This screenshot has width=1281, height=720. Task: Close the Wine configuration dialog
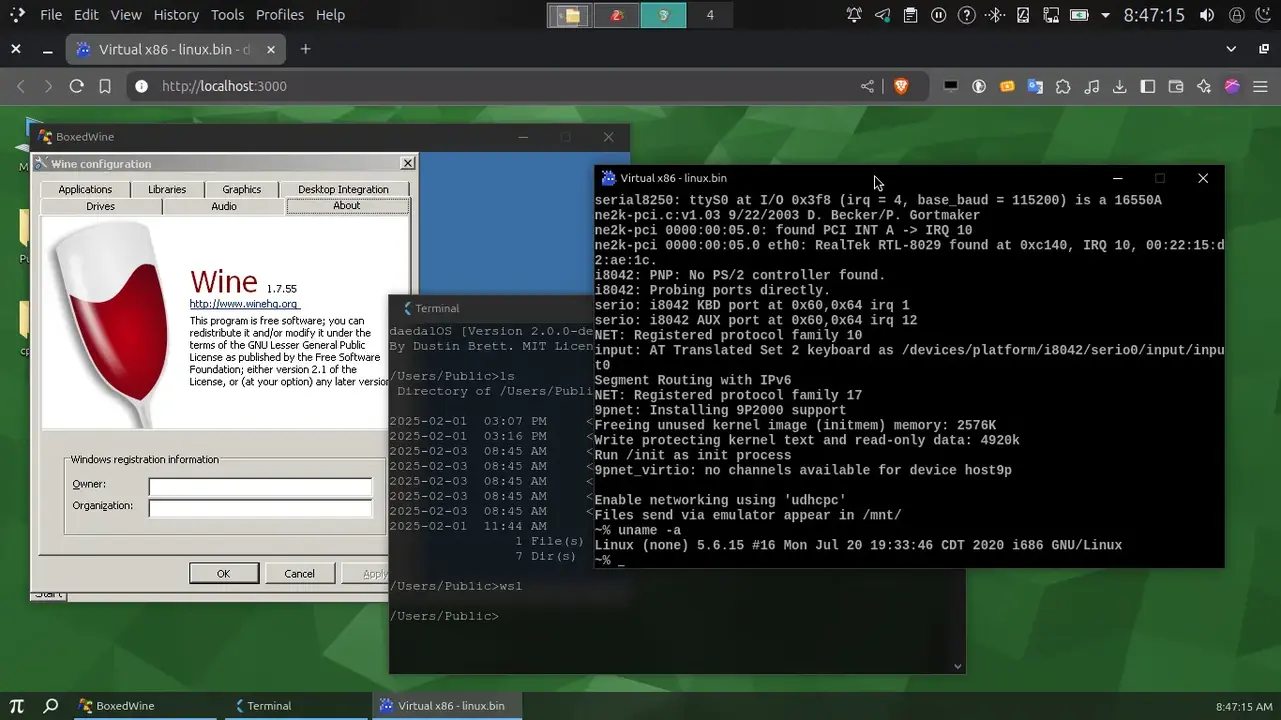click(407, 163)
